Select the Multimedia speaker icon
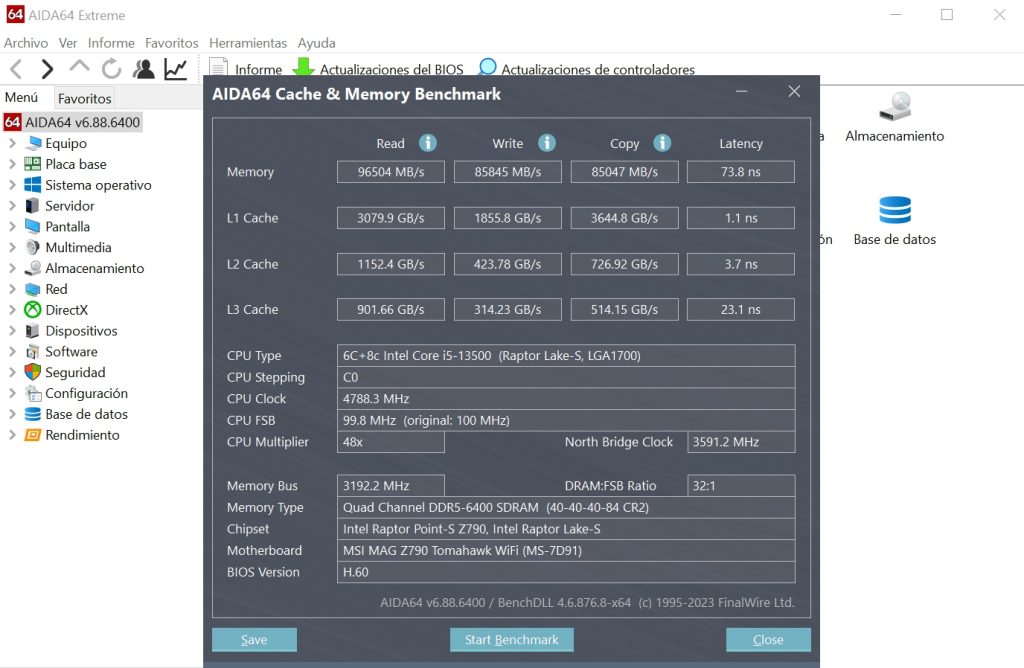This screenshot has height=668, width=1024. click(x=33, y=247)
